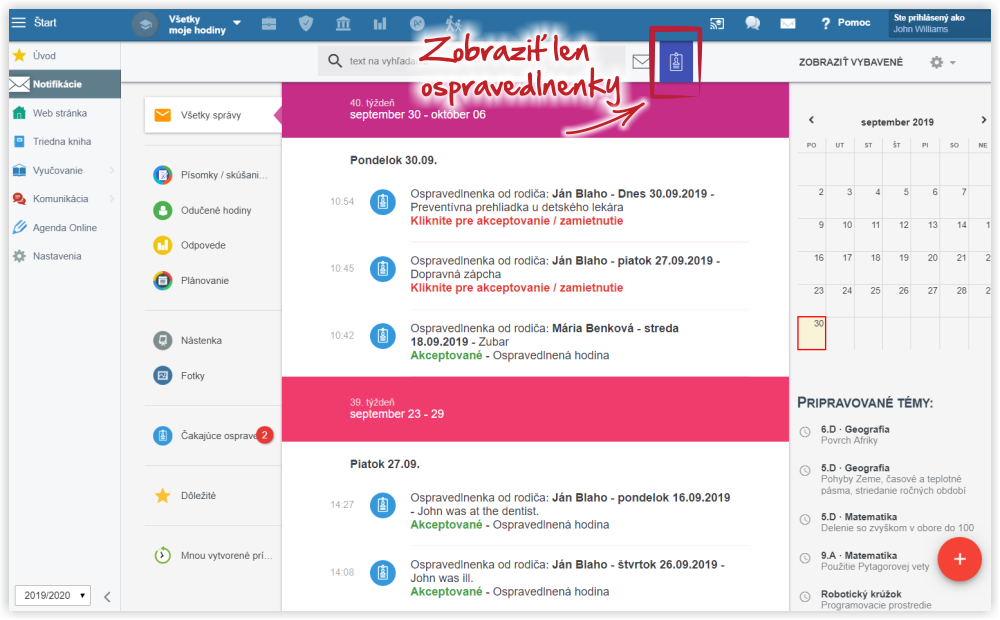Viewport: 1000px width, 620px height.
Task: Click the 40. týždeň week header
Action: click(x=535, y=110)
